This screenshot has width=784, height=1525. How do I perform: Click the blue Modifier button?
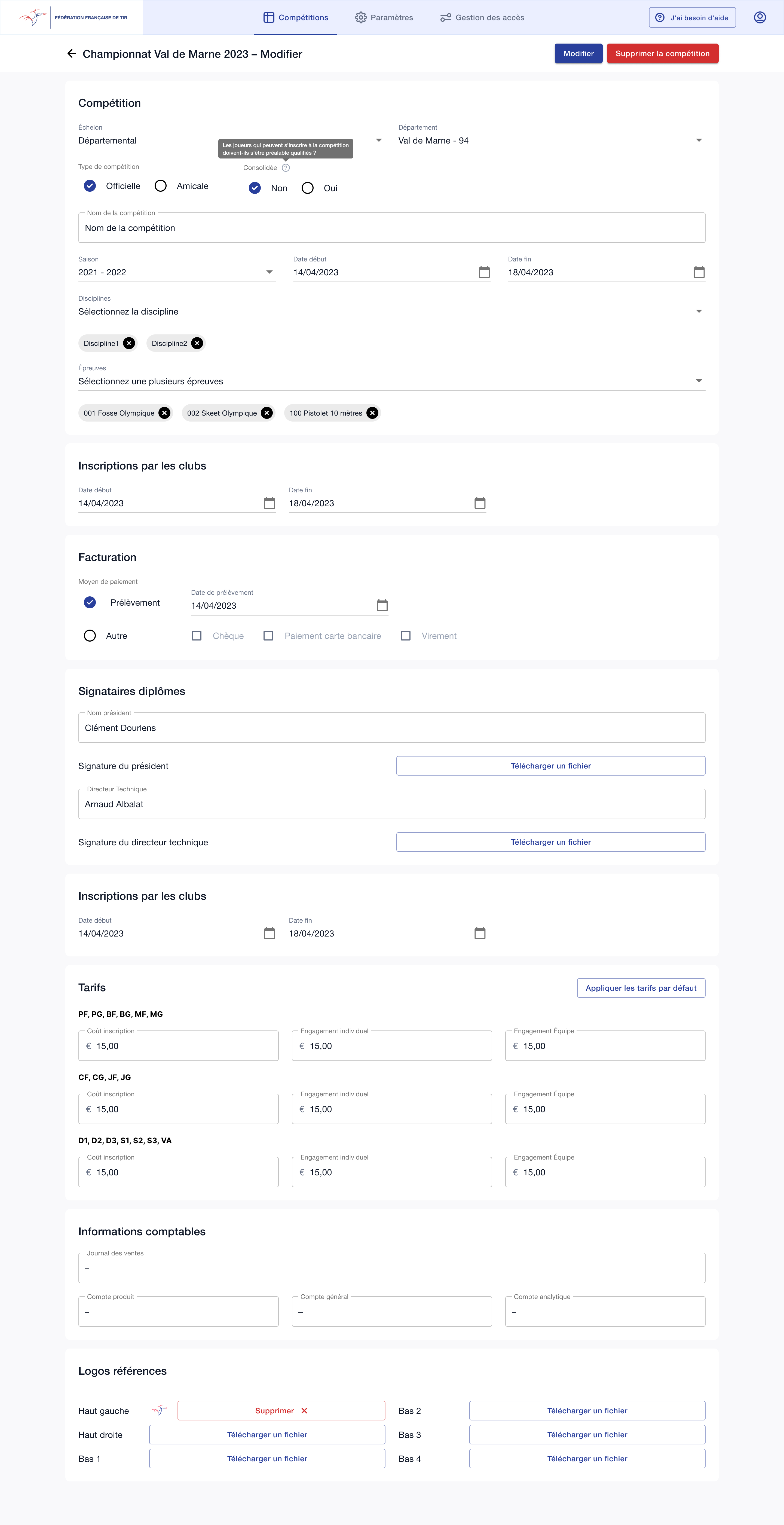tap(578, 54)
